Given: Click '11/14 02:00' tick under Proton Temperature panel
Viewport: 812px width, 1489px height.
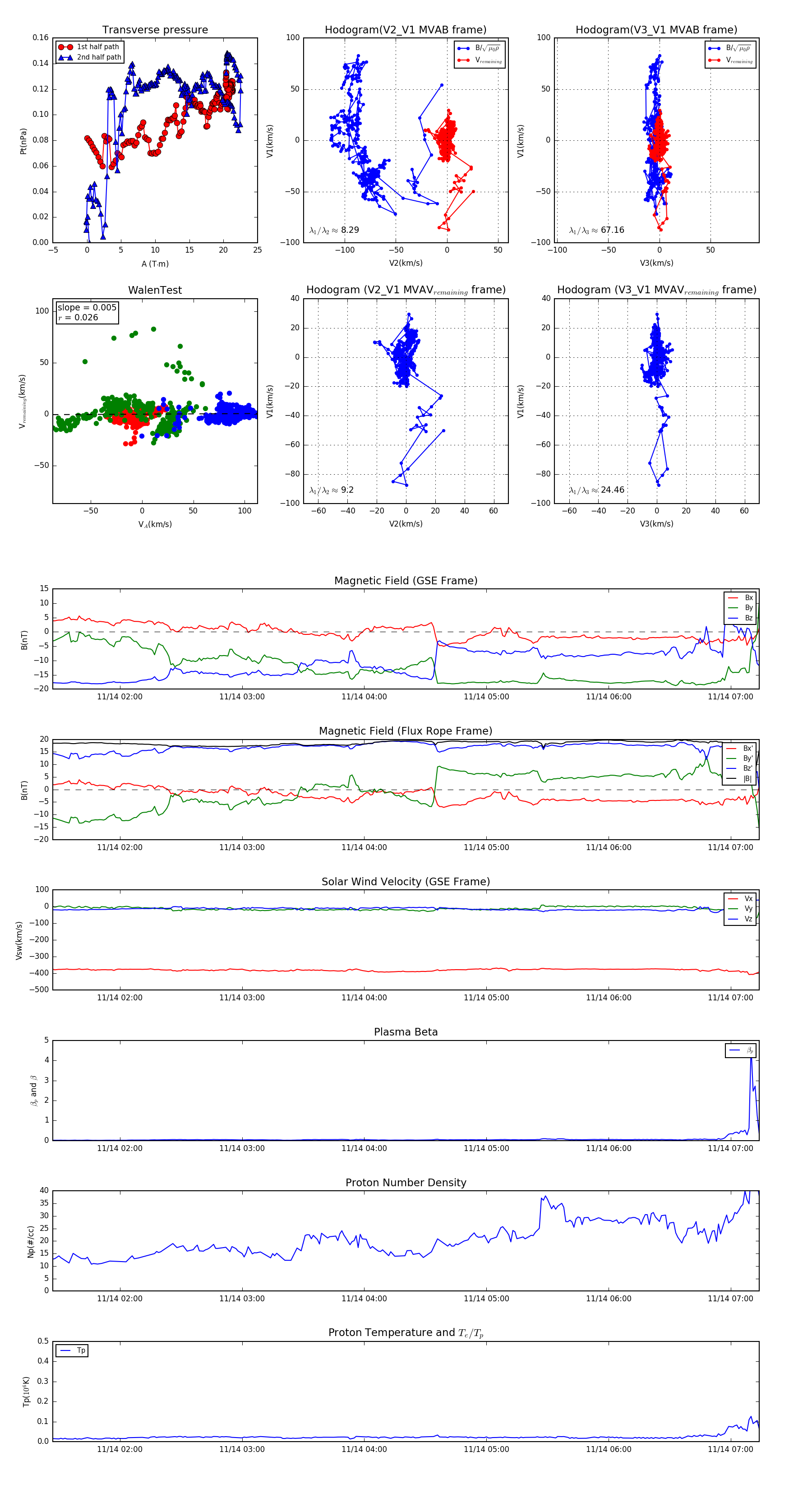Looking at the screenshot, I should (120, 1449).
